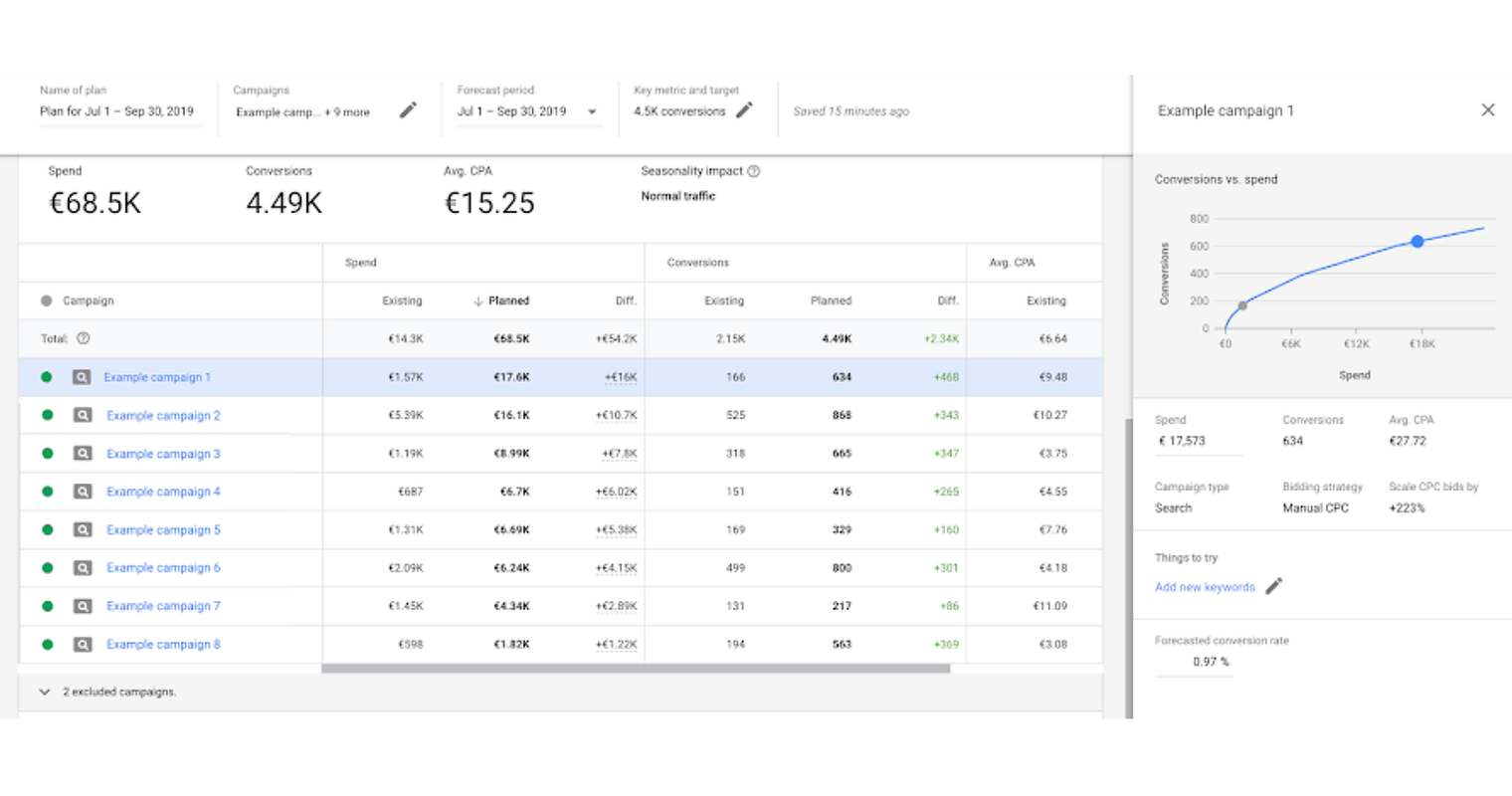1512x796 pixels.
Task: Click the €68.5K total spend figure
Action: click(94, 203)
